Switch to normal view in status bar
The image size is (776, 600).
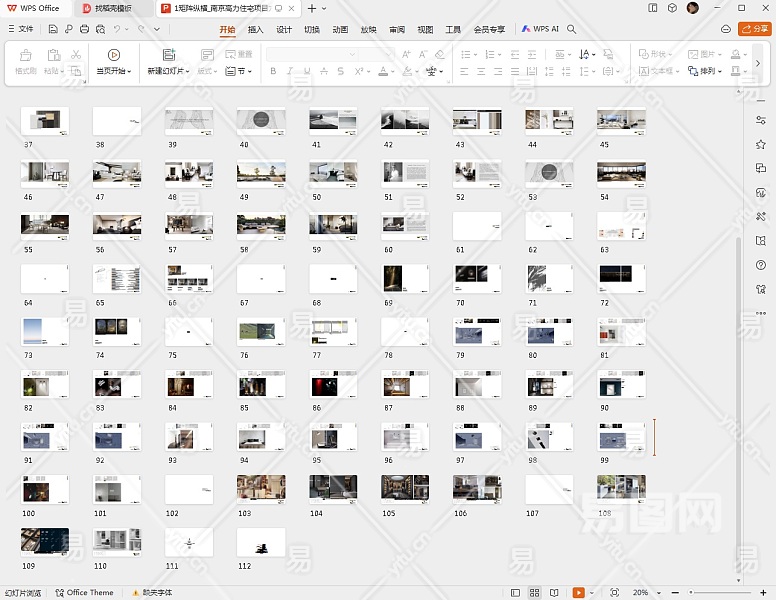tap(516, 593)
